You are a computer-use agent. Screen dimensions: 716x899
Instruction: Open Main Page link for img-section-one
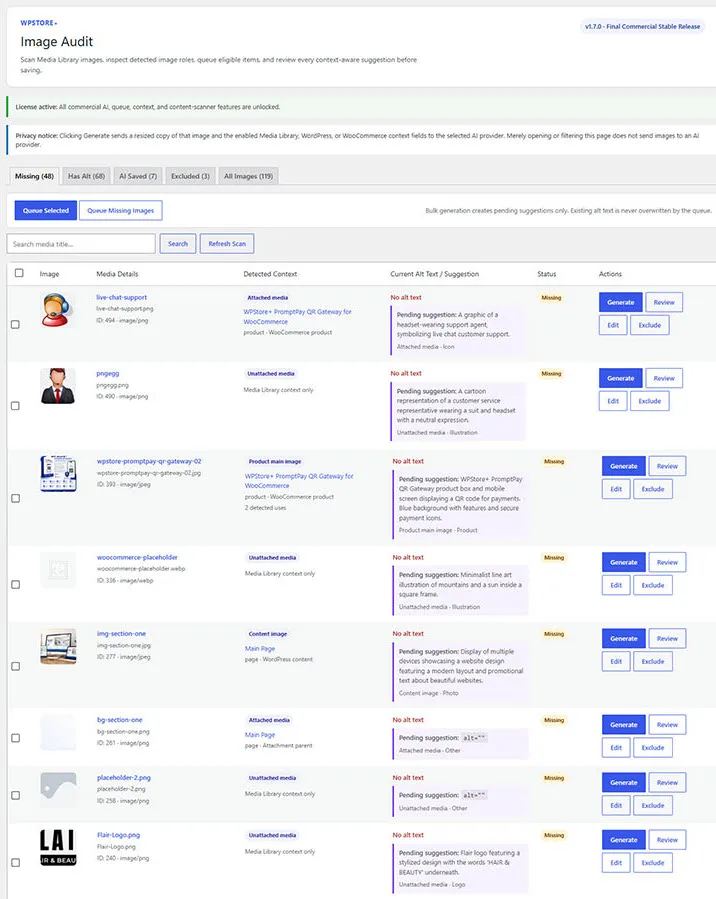pyautogui.click(x=260, y=648)
